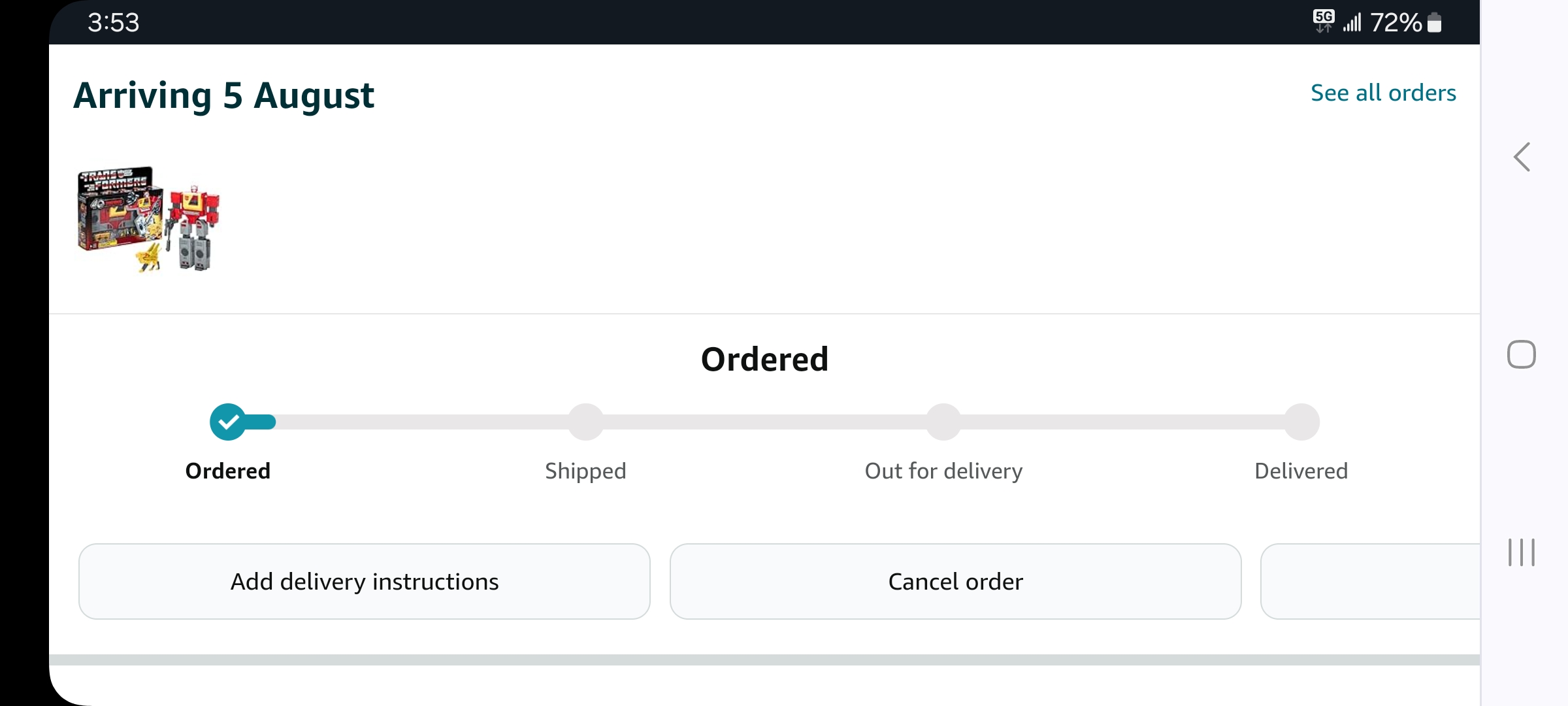Tap the partially visible third action button
Viewport: 1568px width, 706px height.
tap(1369, 581)
